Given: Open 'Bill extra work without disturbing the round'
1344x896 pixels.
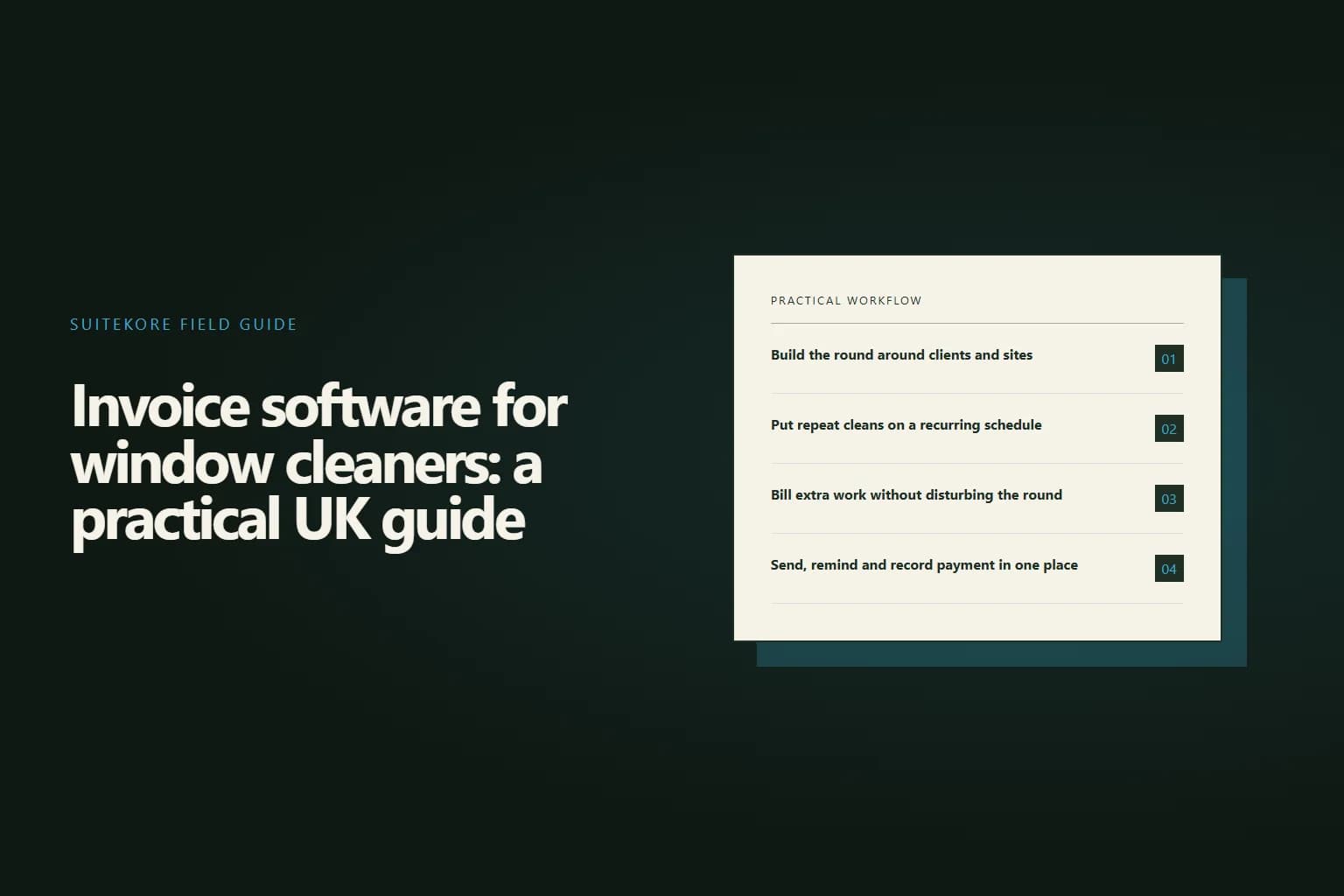Looking at the screenshot, I should [x=916, y=495].
